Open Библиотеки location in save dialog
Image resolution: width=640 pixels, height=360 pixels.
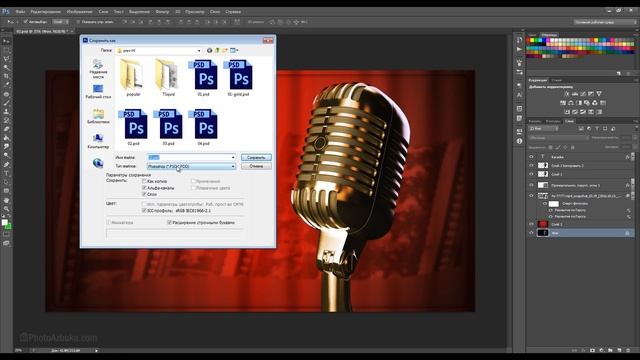pos(98,116)
